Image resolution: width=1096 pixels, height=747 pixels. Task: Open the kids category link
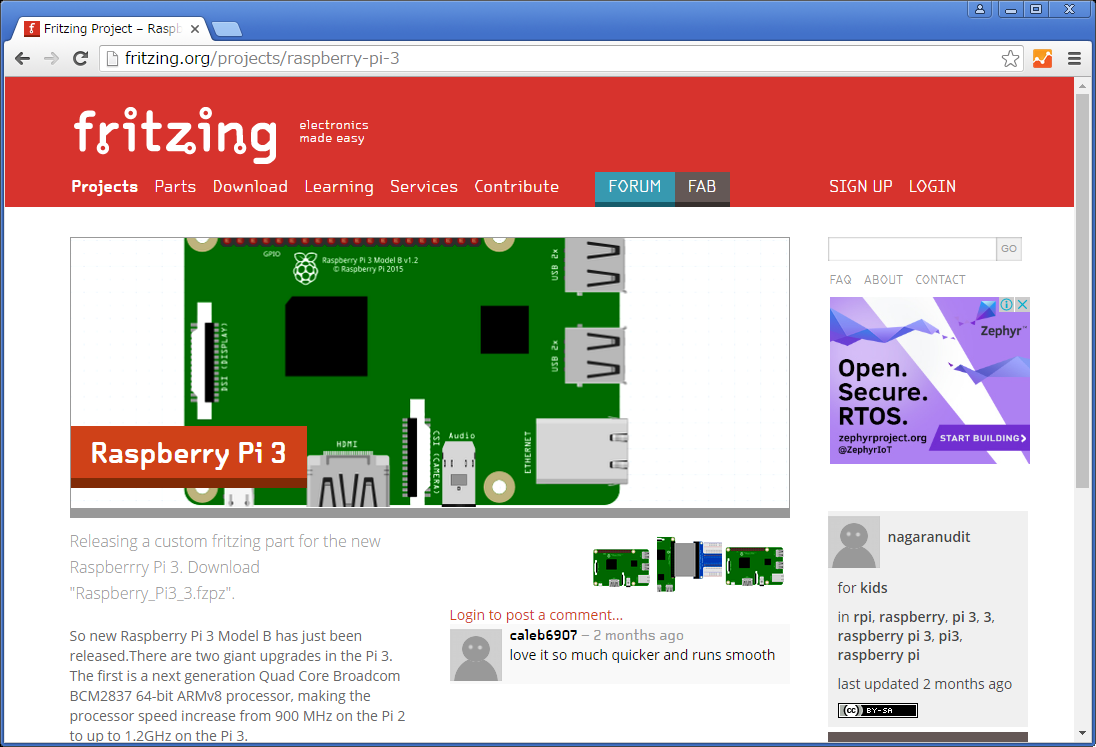tap(873, 588)
